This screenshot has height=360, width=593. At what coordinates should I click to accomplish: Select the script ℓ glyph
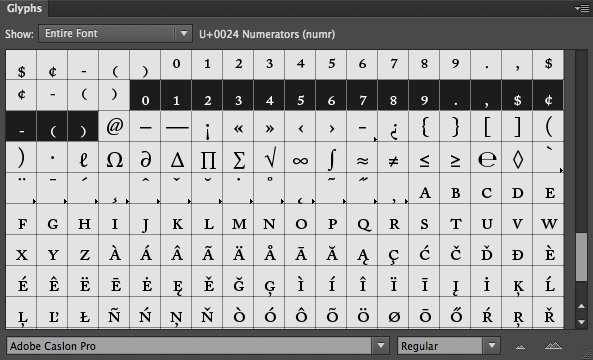[83, 157]
